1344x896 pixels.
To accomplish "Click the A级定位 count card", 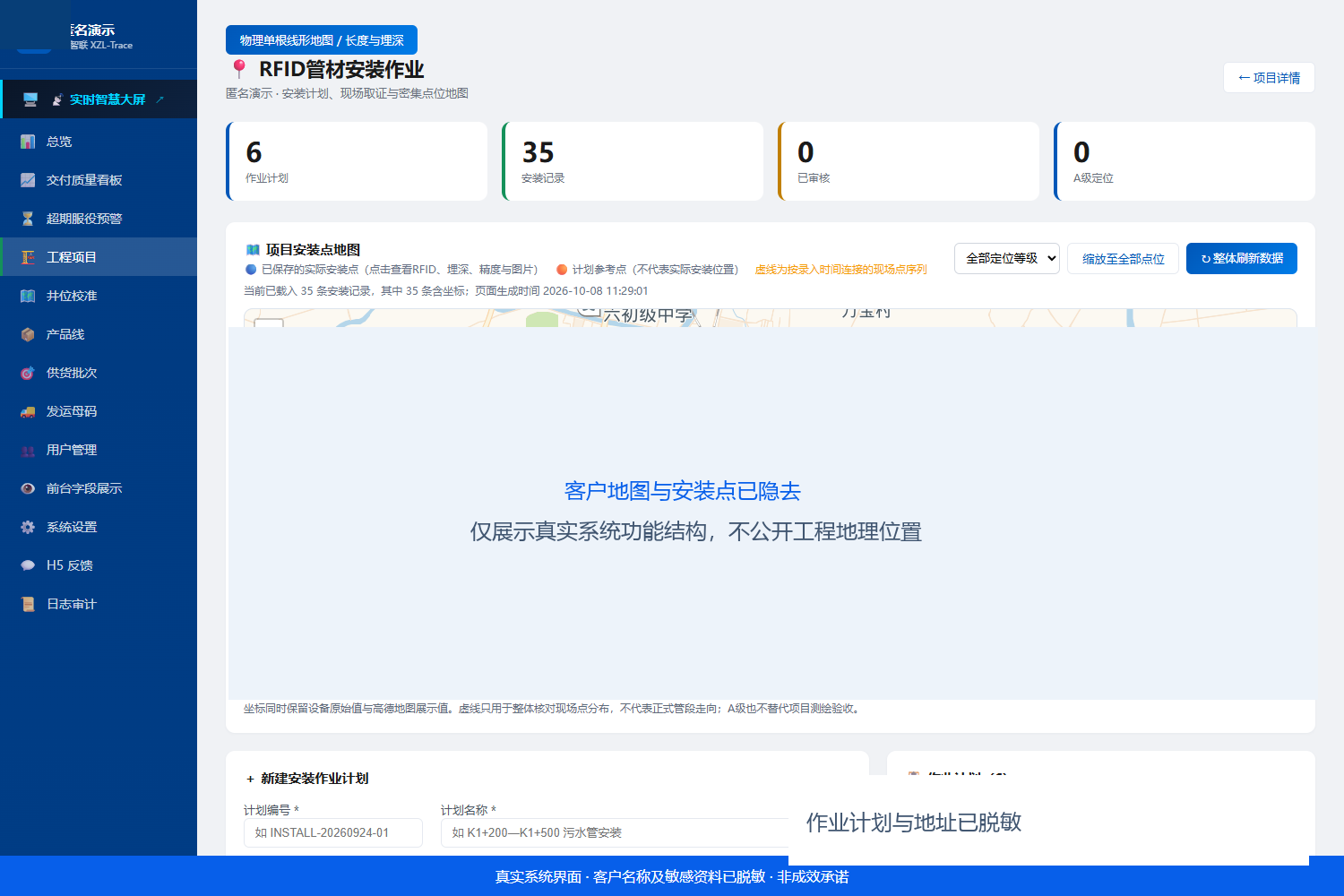I will (x=1185, y=161).
